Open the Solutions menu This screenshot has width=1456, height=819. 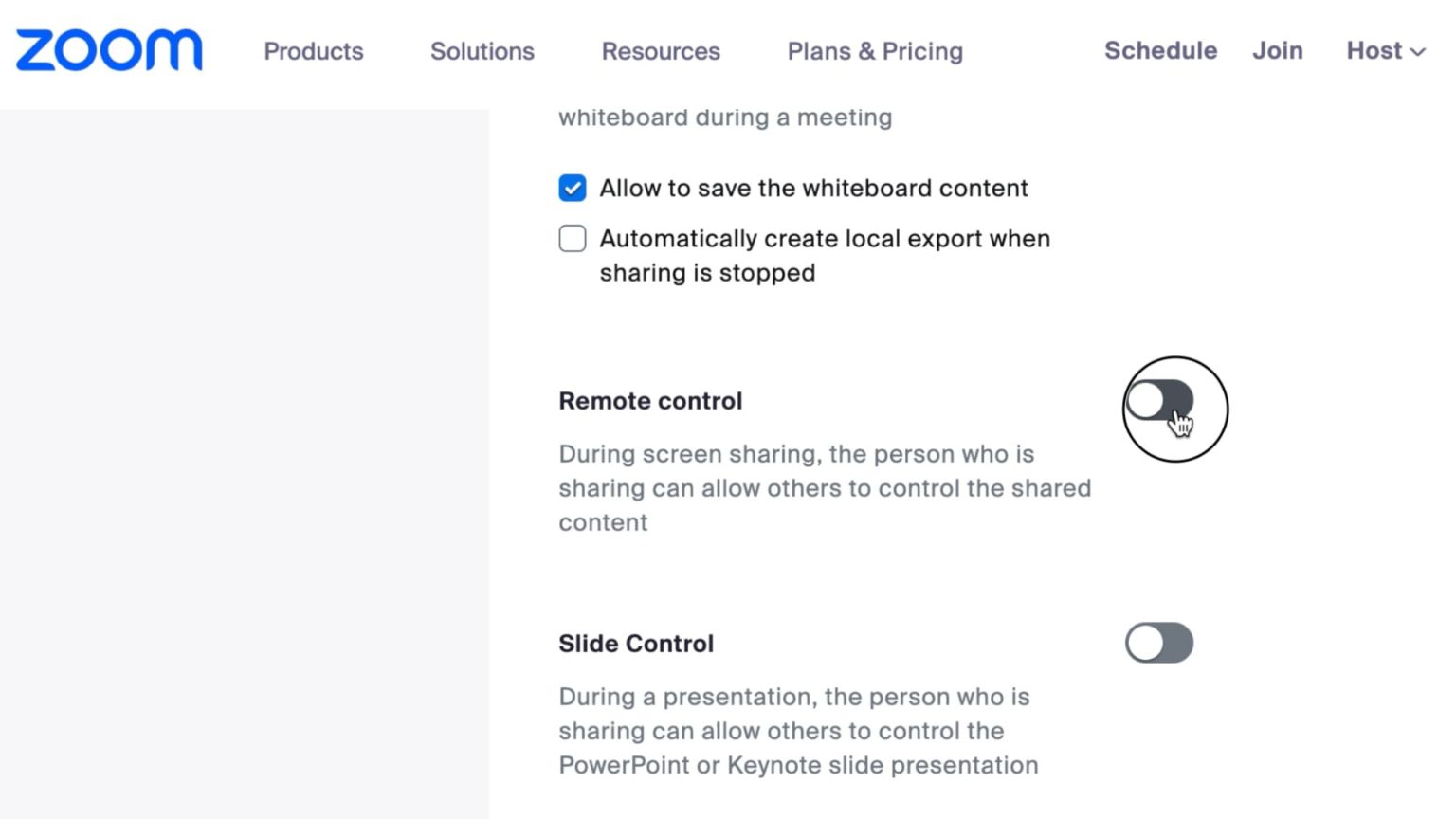click(482, 52)
